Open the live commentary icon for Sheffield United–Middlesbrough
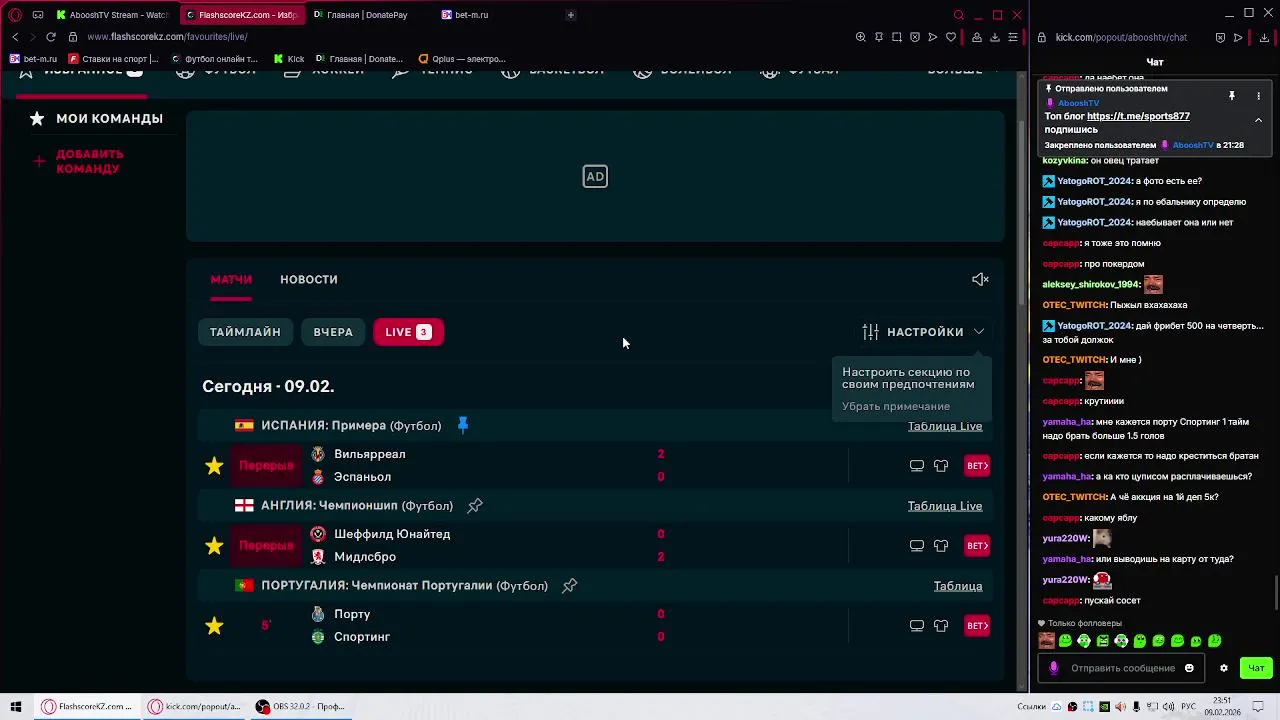 [x=916, y=546]
